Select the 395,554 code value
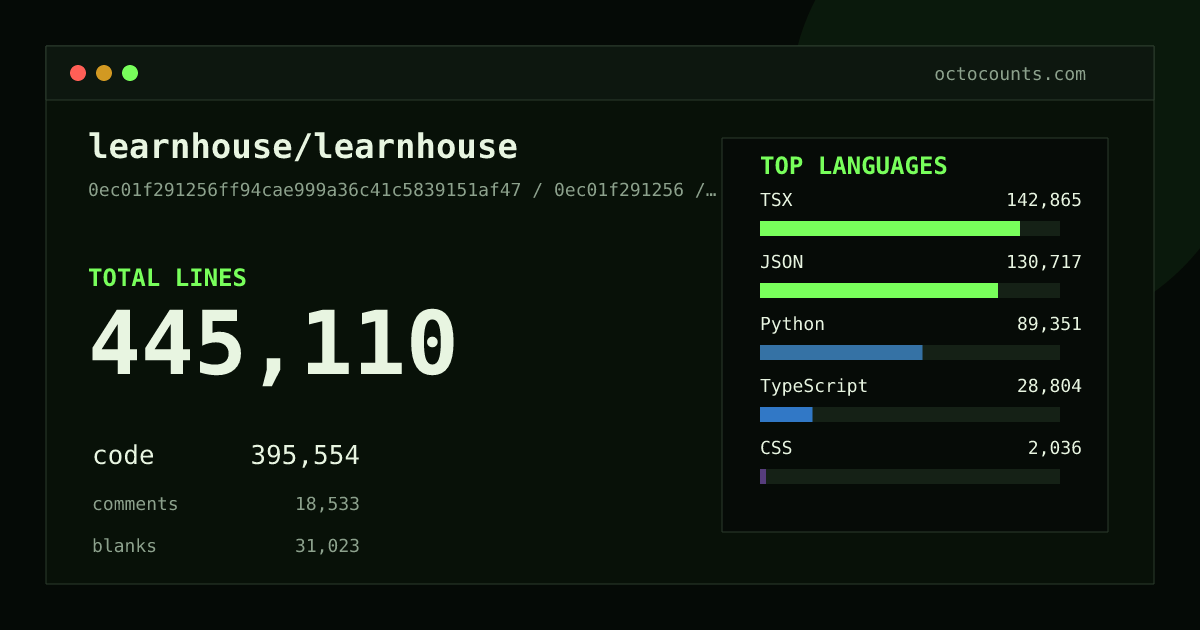This screenshot has height=630, width=1200. tap(305, 456)
